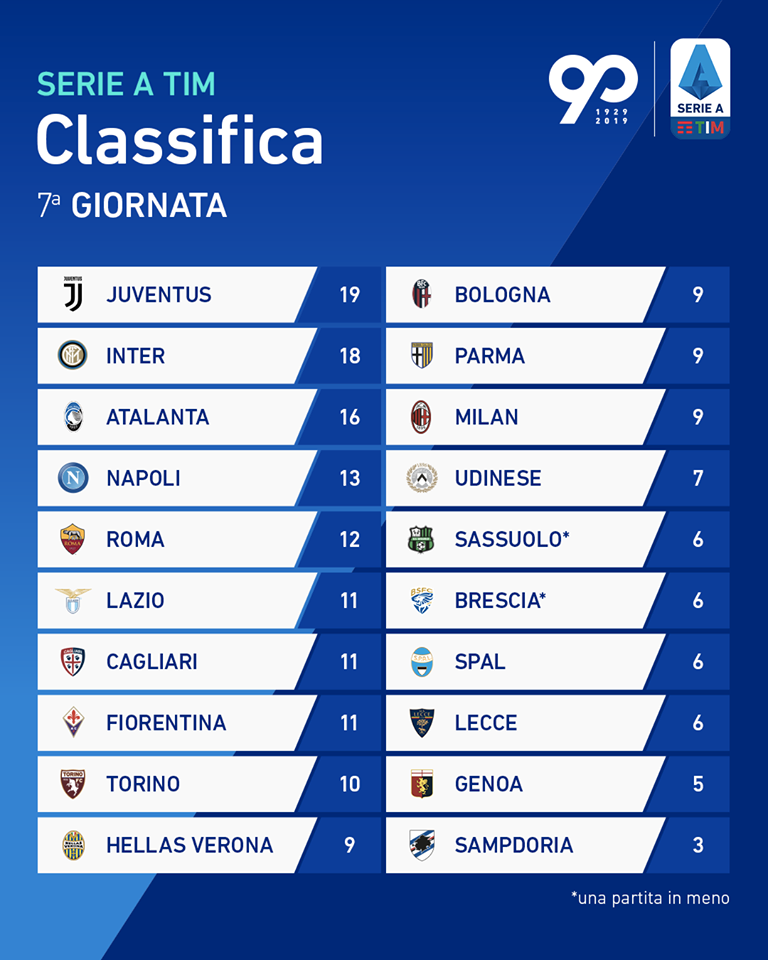The width and height of the screenshot is (768, 960).
Task: Click the Classifica heading
Action: coord(179,140)
